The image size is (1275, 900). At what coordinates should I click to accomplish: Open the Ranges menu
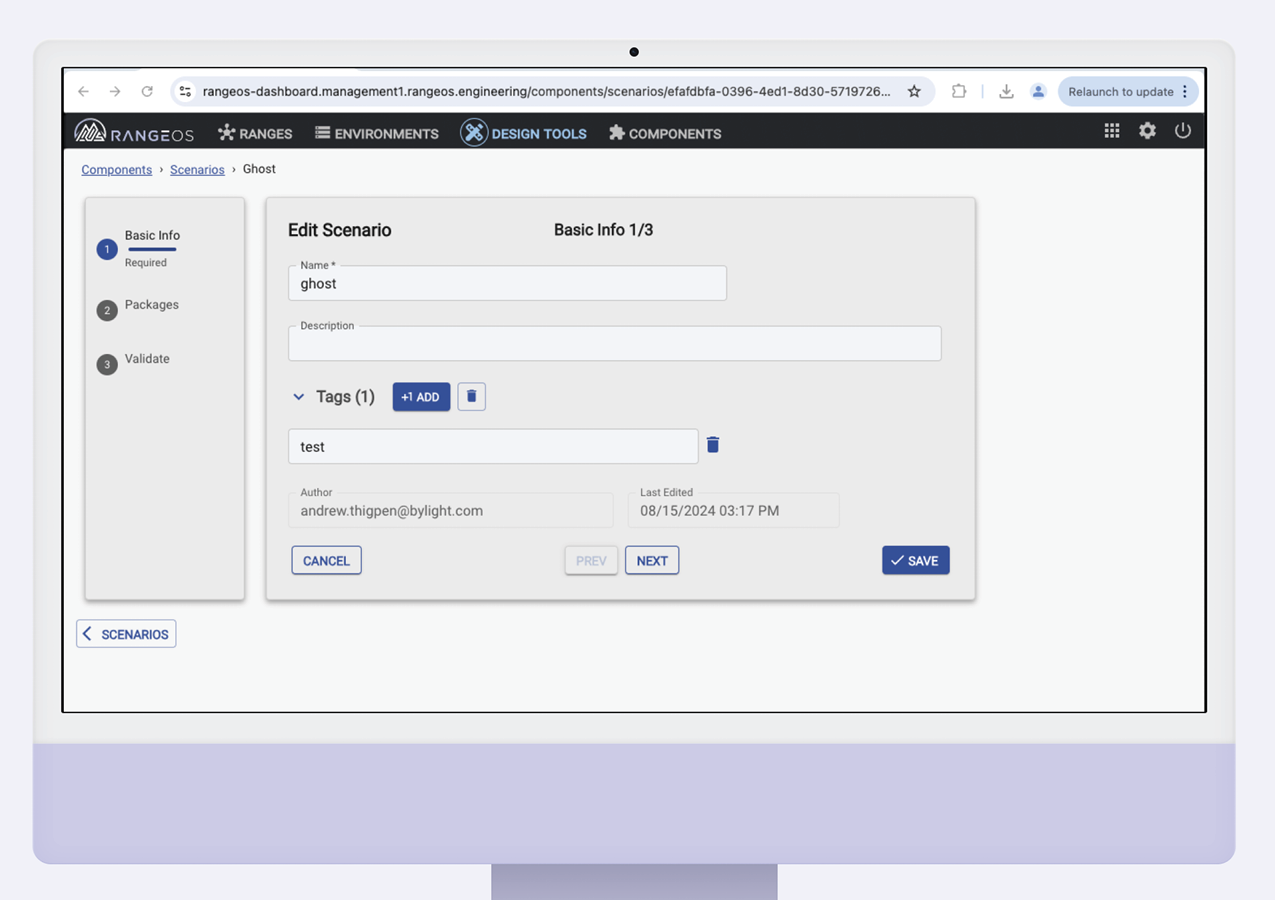[x=255, y=133]
